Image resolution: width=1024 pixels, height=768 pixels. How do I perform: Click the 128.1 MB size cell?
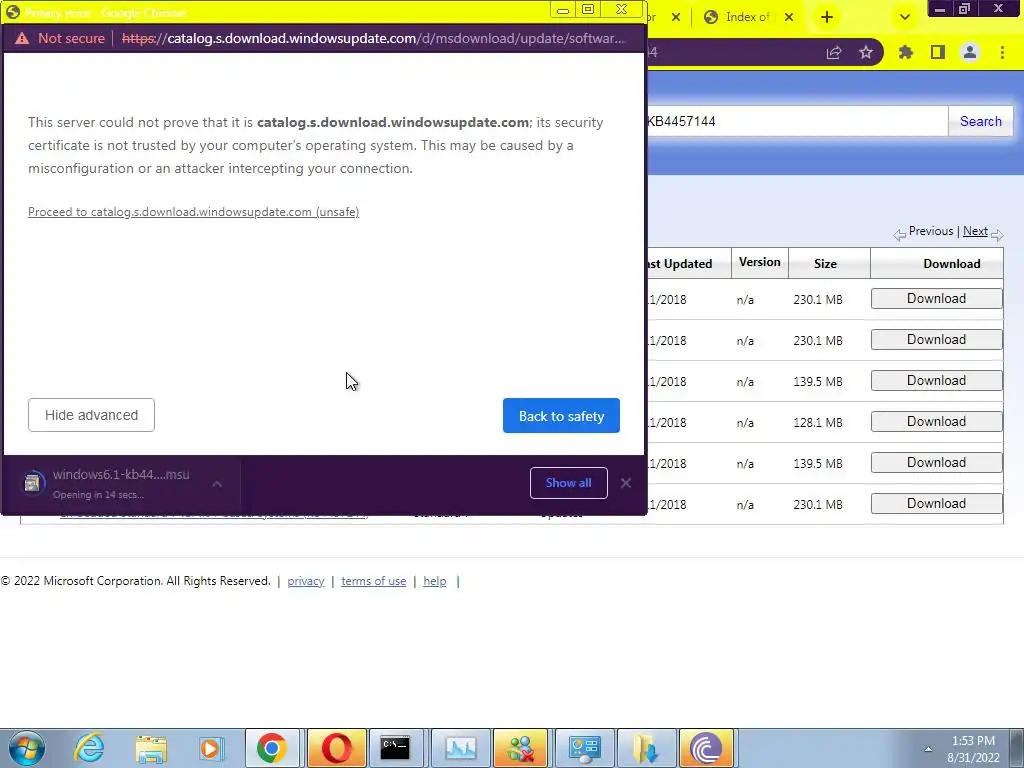click(x=818, y=423)
